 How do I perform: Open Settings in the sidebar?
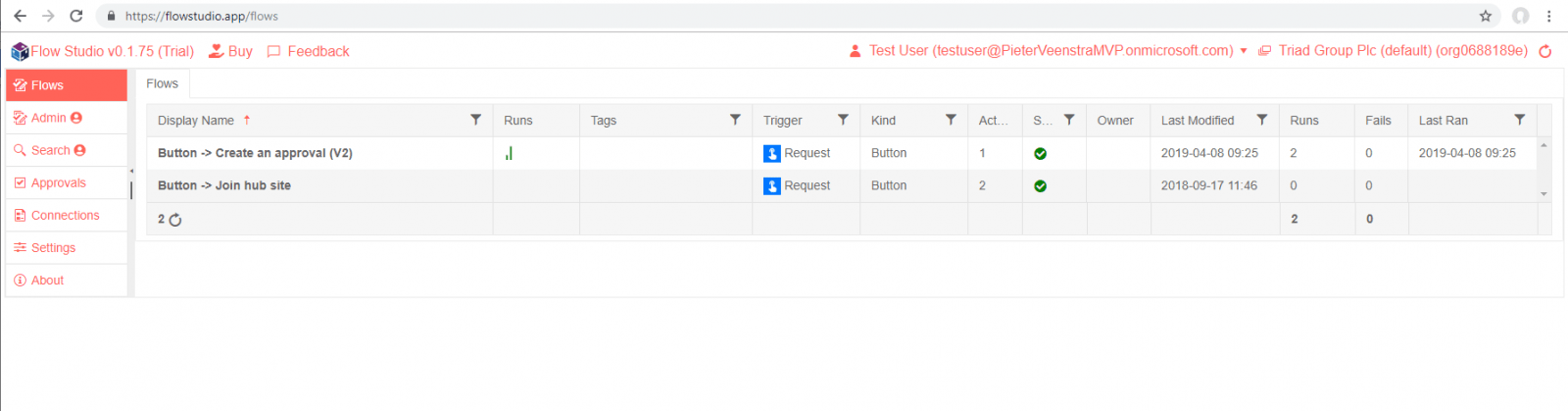(67, 247)
